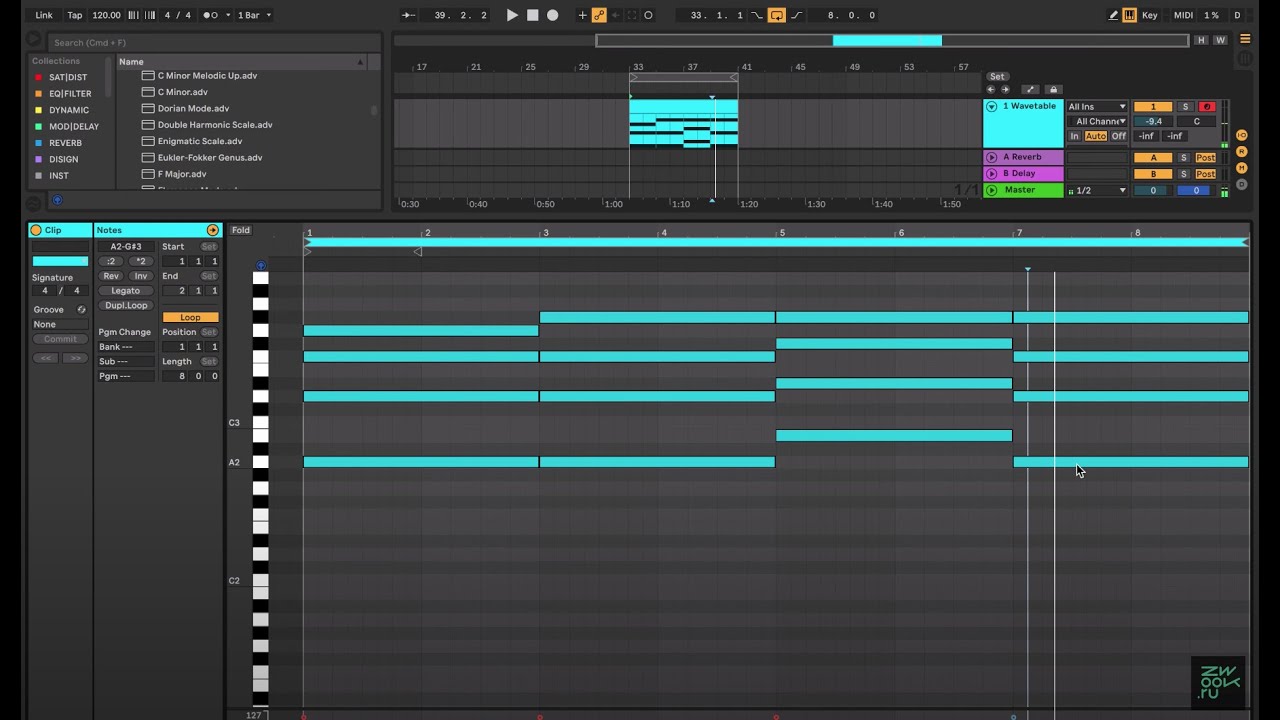The height and width of the screenshot is (720, 1280).
Task: Open All Ins input type dropdown
Action: click(1097, 106)
